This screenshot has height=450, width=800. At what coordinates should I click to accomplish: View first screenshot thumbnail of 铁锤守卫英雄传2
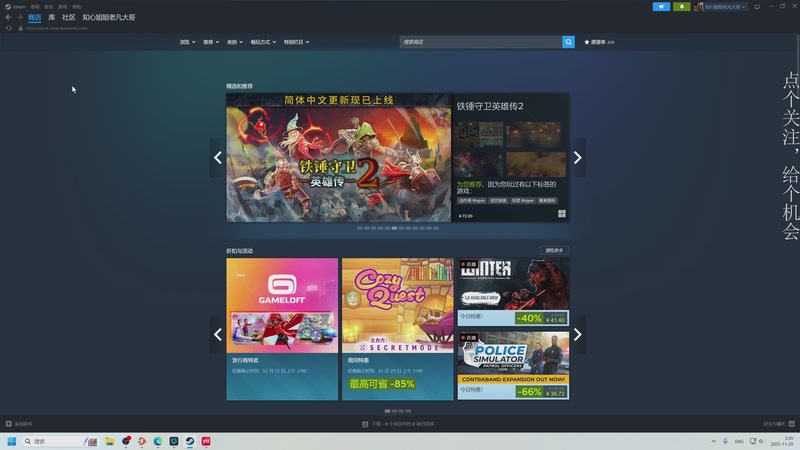tap(480, 135)
